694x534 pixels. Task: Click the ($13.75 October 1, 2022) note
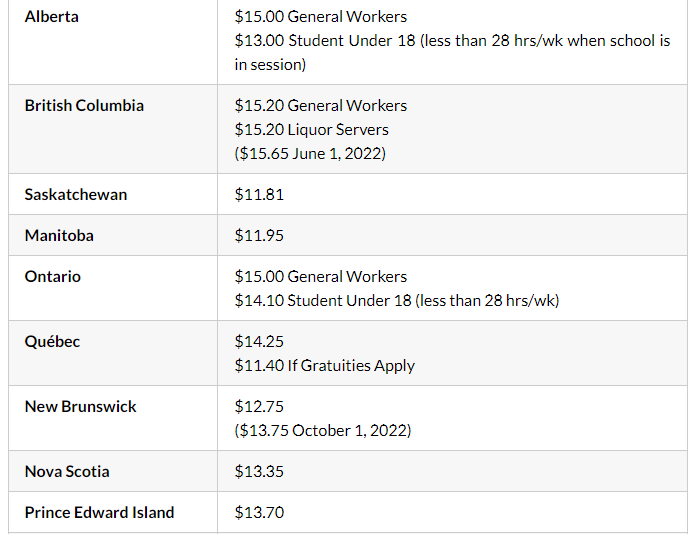[x=323, y=431]
